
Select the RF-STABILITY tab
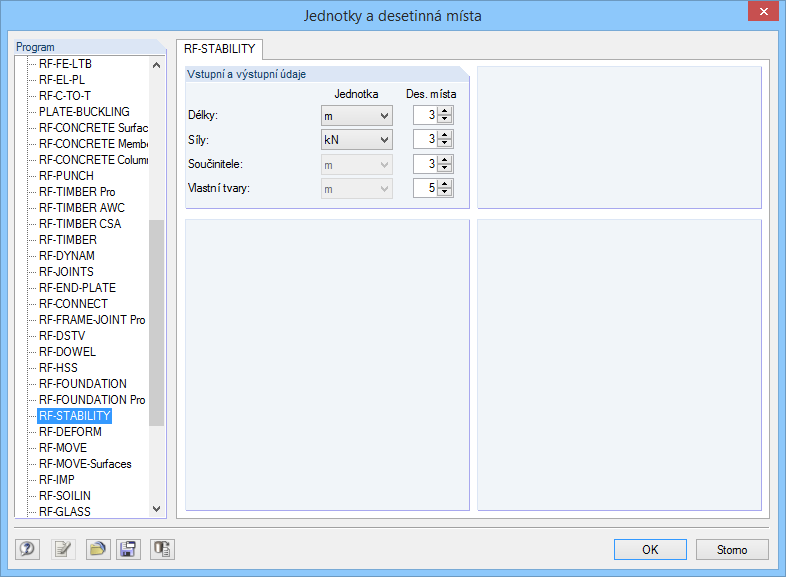[220, 49]
